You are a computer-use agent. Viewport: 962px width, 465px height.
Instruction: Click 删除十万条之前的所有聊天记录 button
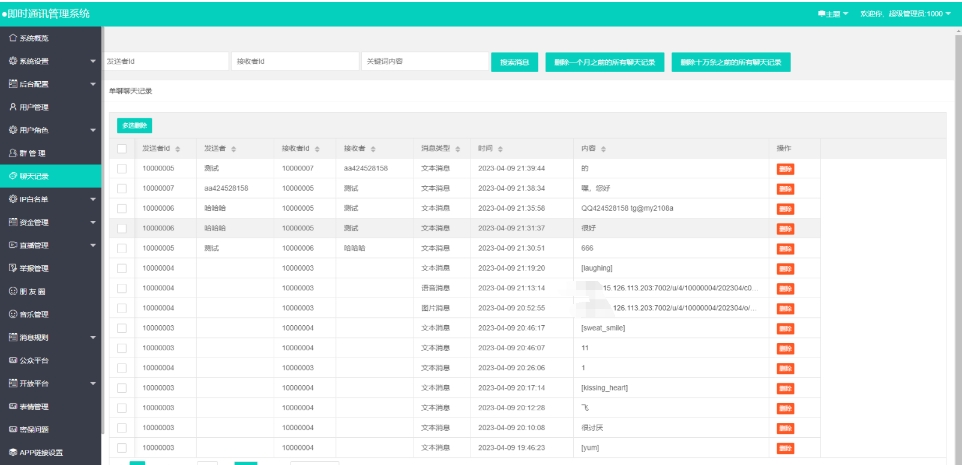(x=731, y=62)
